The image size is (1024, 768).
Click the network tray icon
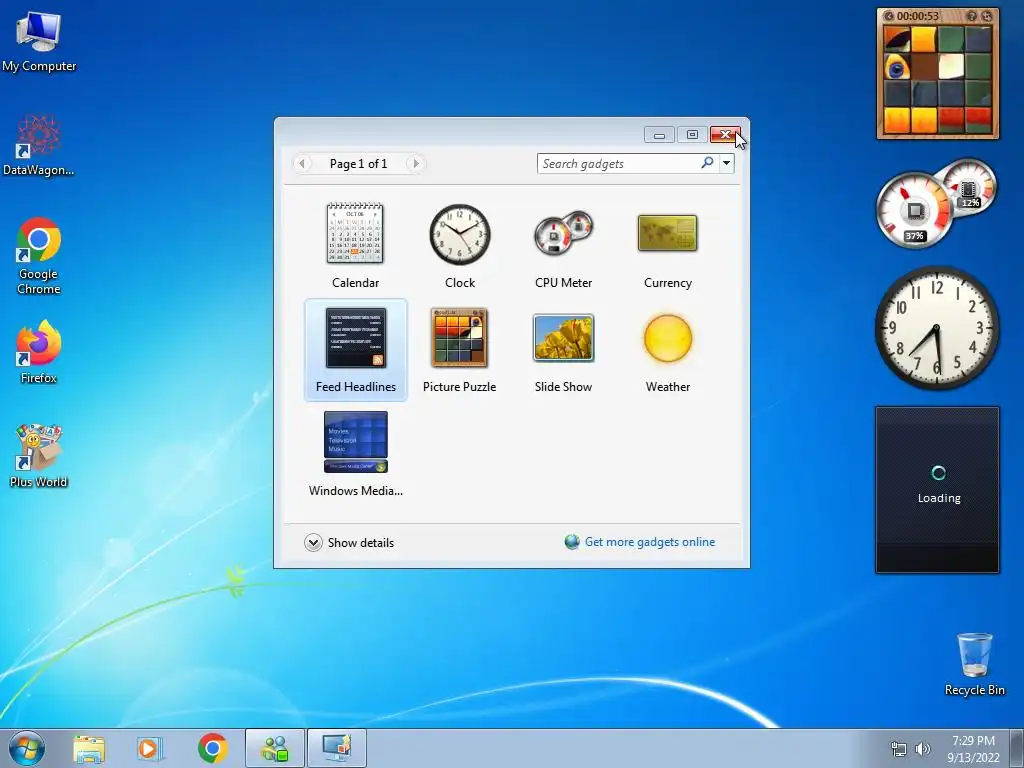click(899, 750)
